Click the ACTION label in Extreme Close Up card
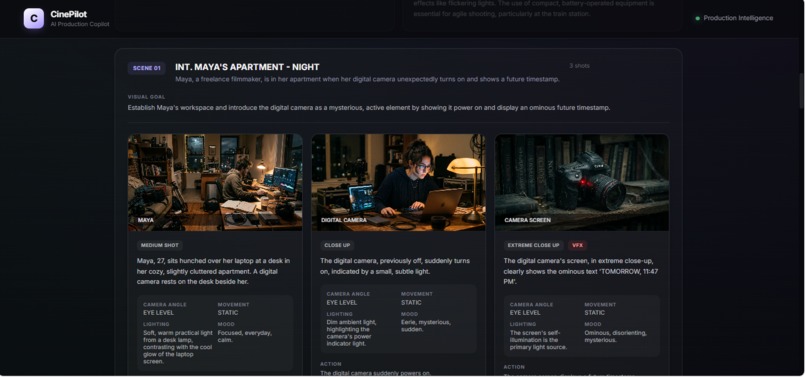This screenshot has height=377, width=806. [x=514, y=367]
